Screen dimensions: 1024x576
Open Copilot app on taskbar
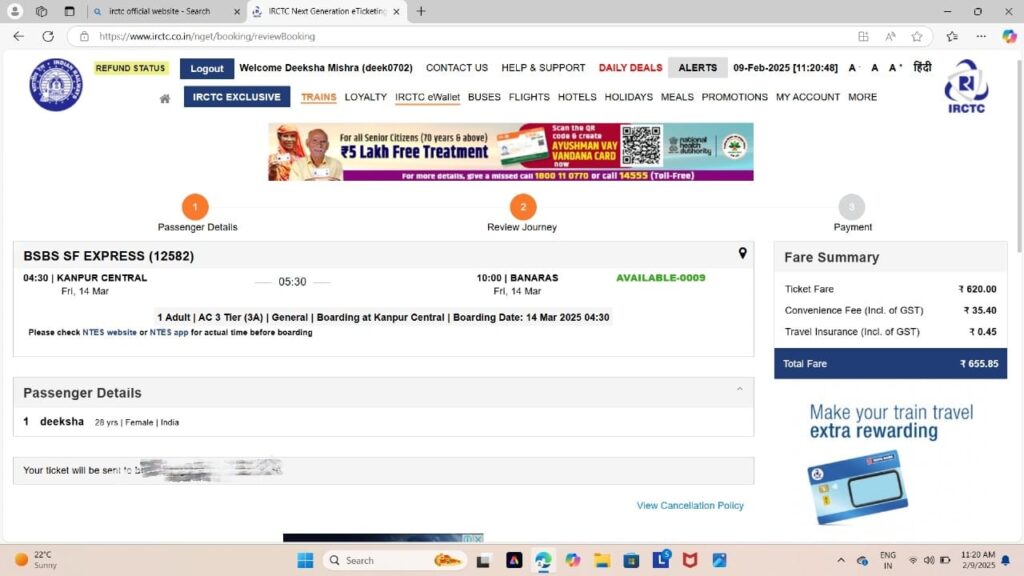[x=573, y=560]
